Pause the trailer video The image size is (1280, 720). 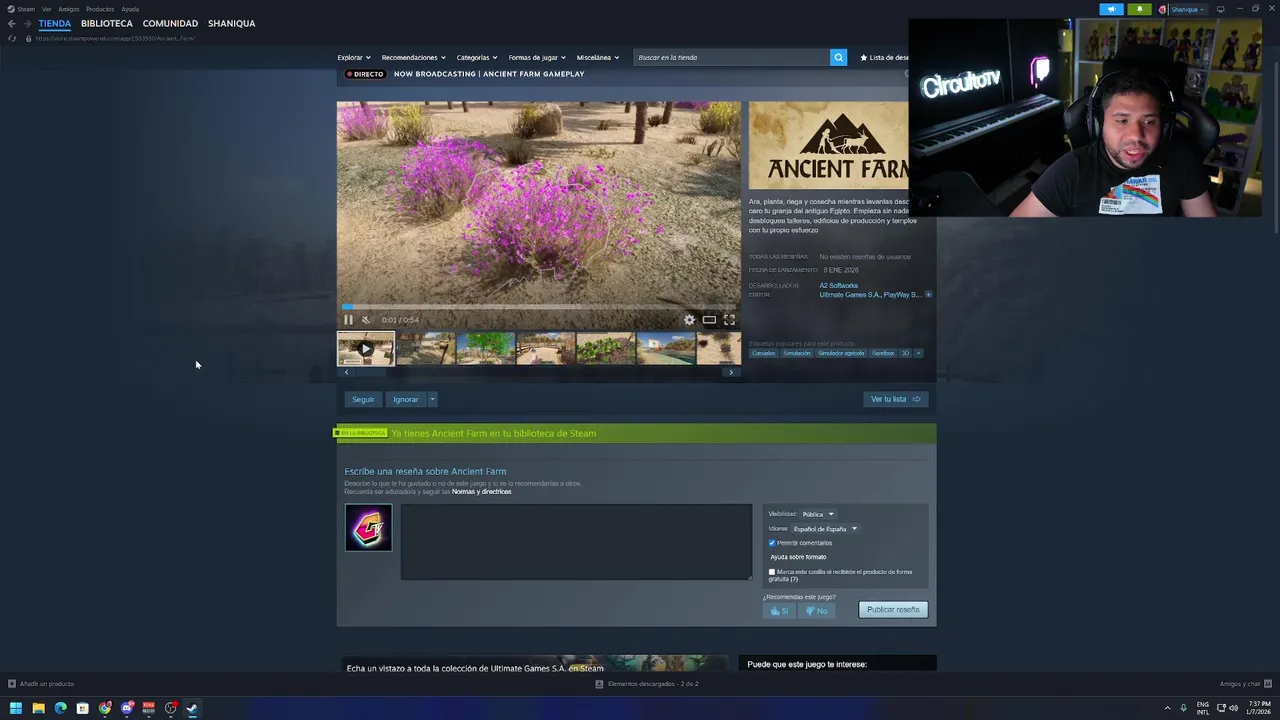coord(348,320)
